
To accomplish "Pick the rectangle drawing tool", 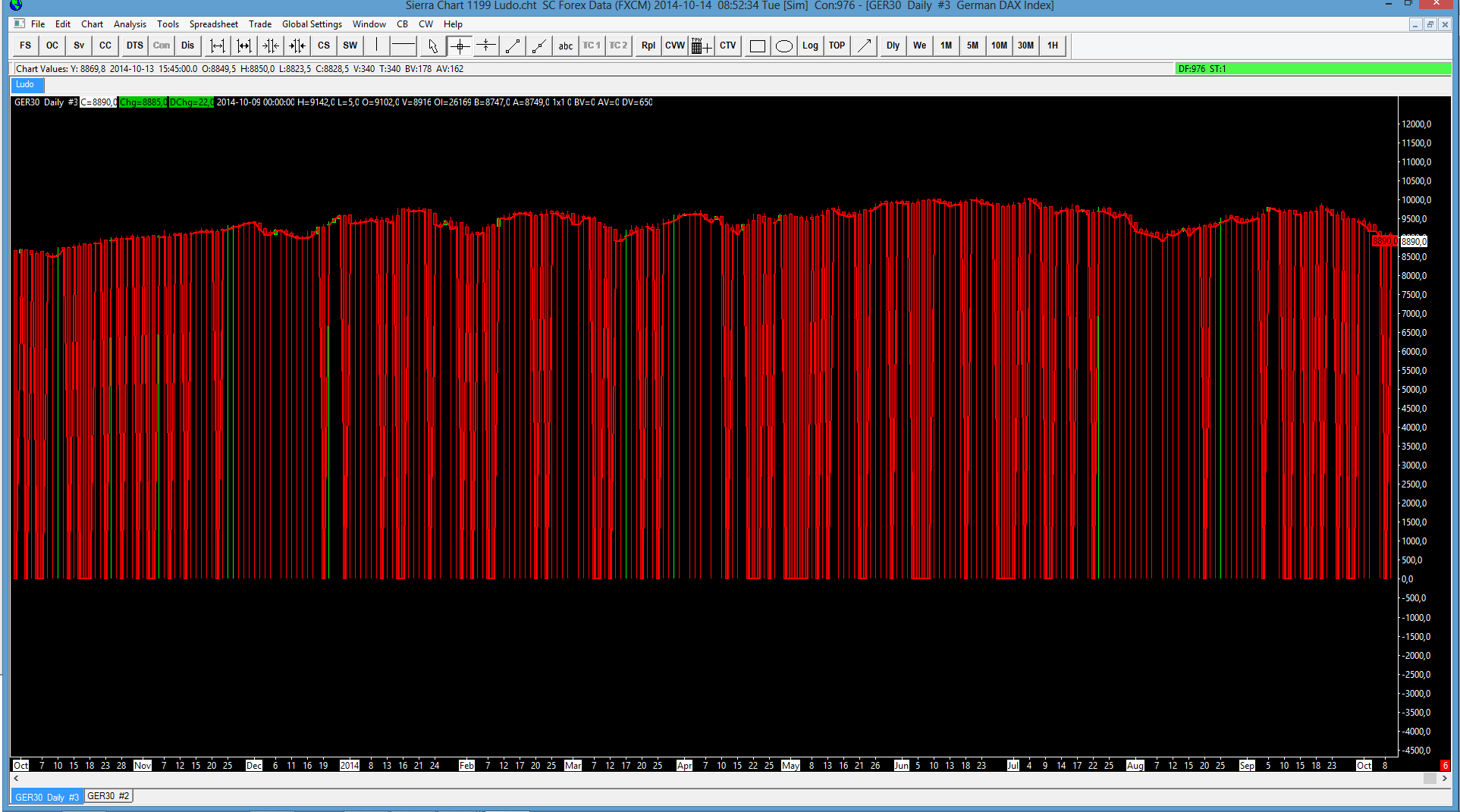I will 757,45.
